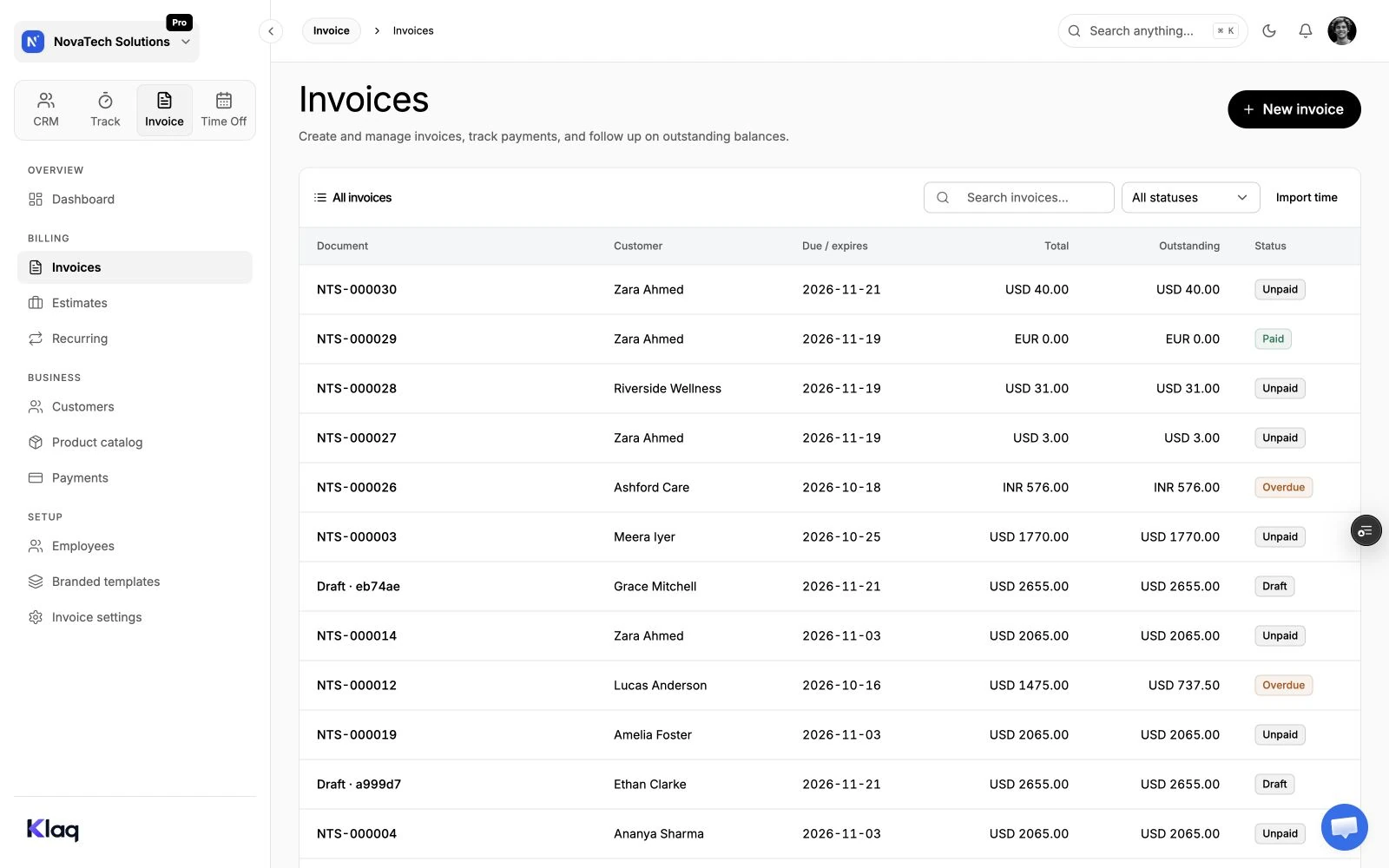Screen dimensions: 1389x868
Task: Focus the Search invoices field
Action: [x=1018, y=198]
